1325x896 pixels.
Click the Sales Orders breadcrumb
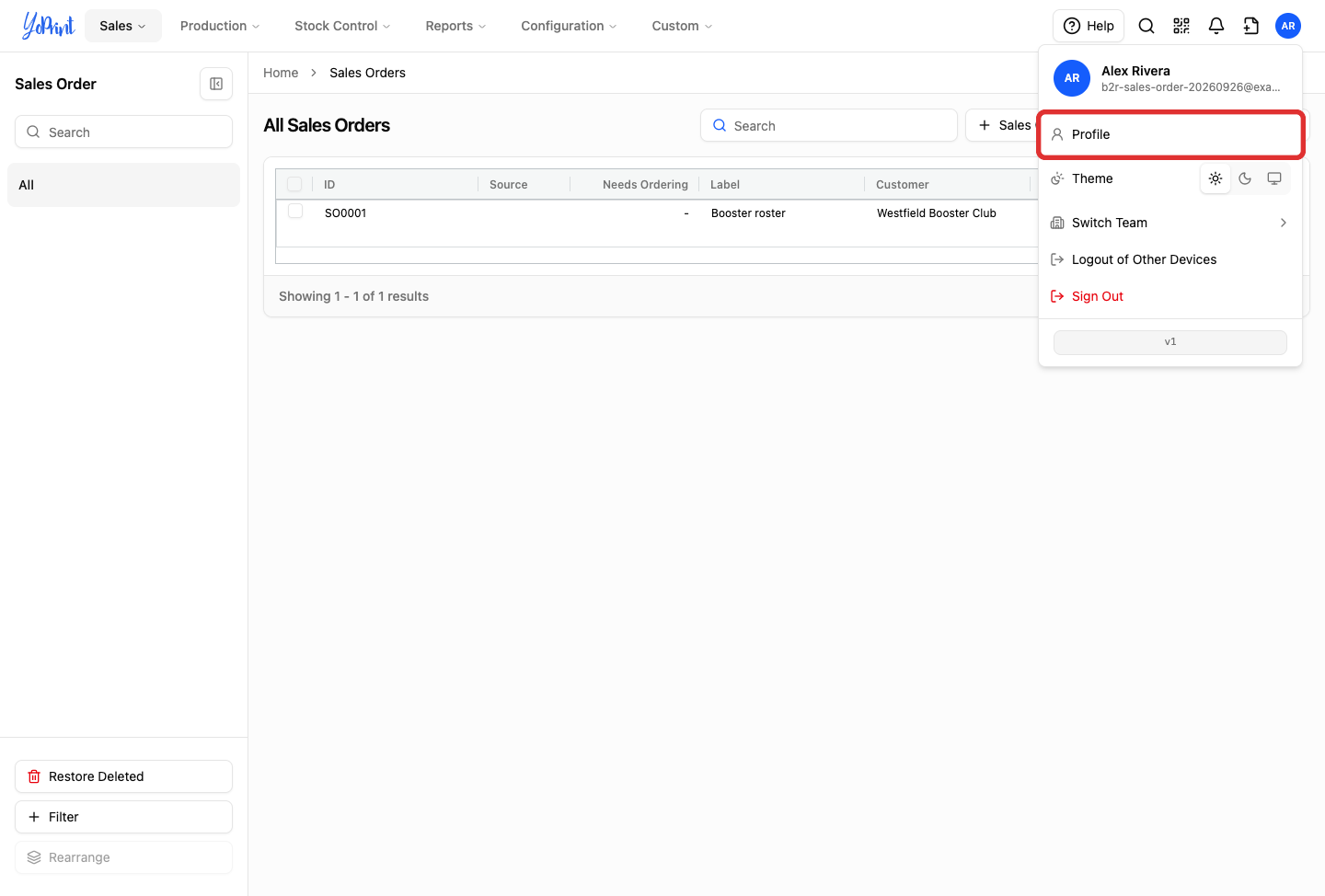[367, 73]
